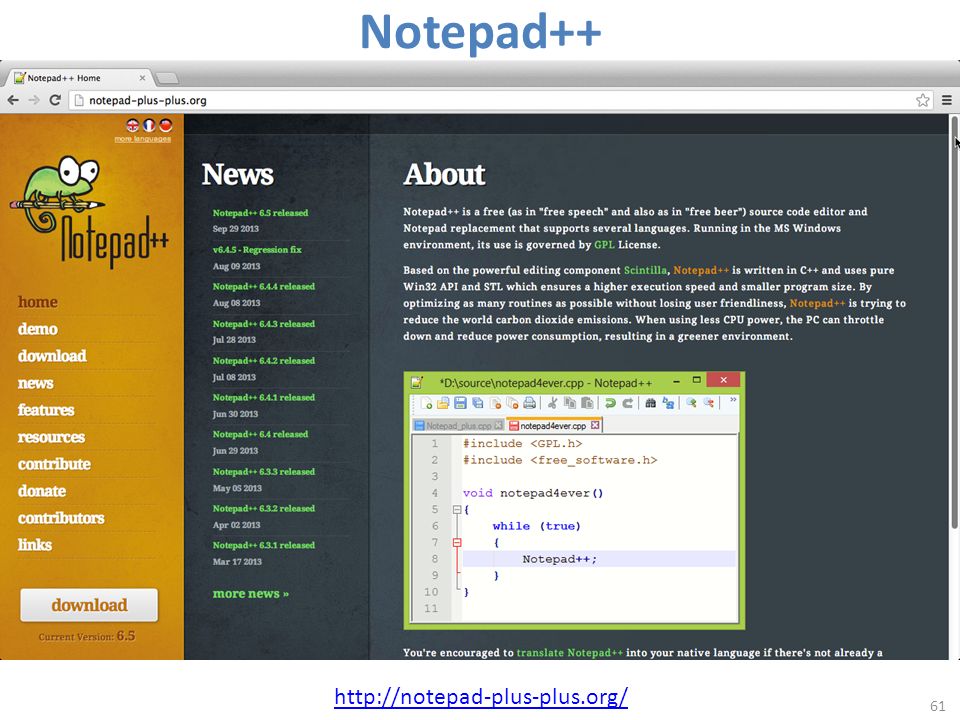Bookmark page with the star icon

click(x=923, y=100)
